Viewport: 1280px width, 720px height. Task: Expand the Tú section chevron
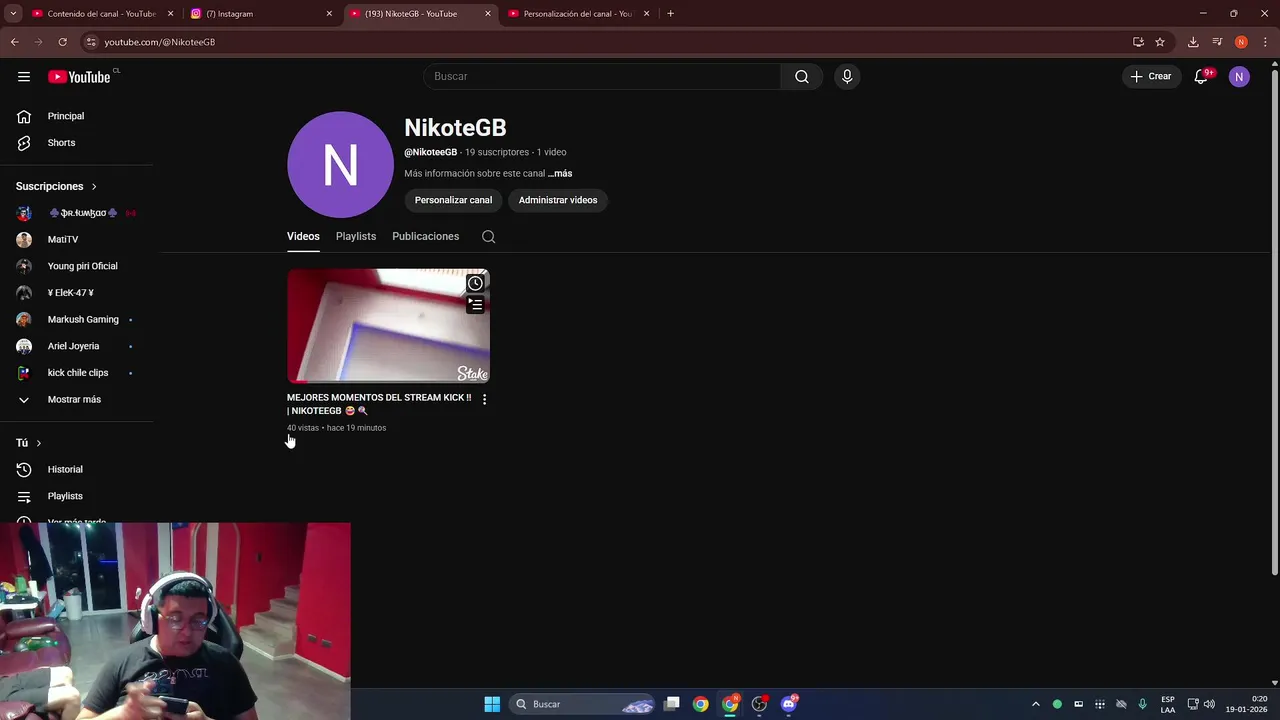point(39,443)
